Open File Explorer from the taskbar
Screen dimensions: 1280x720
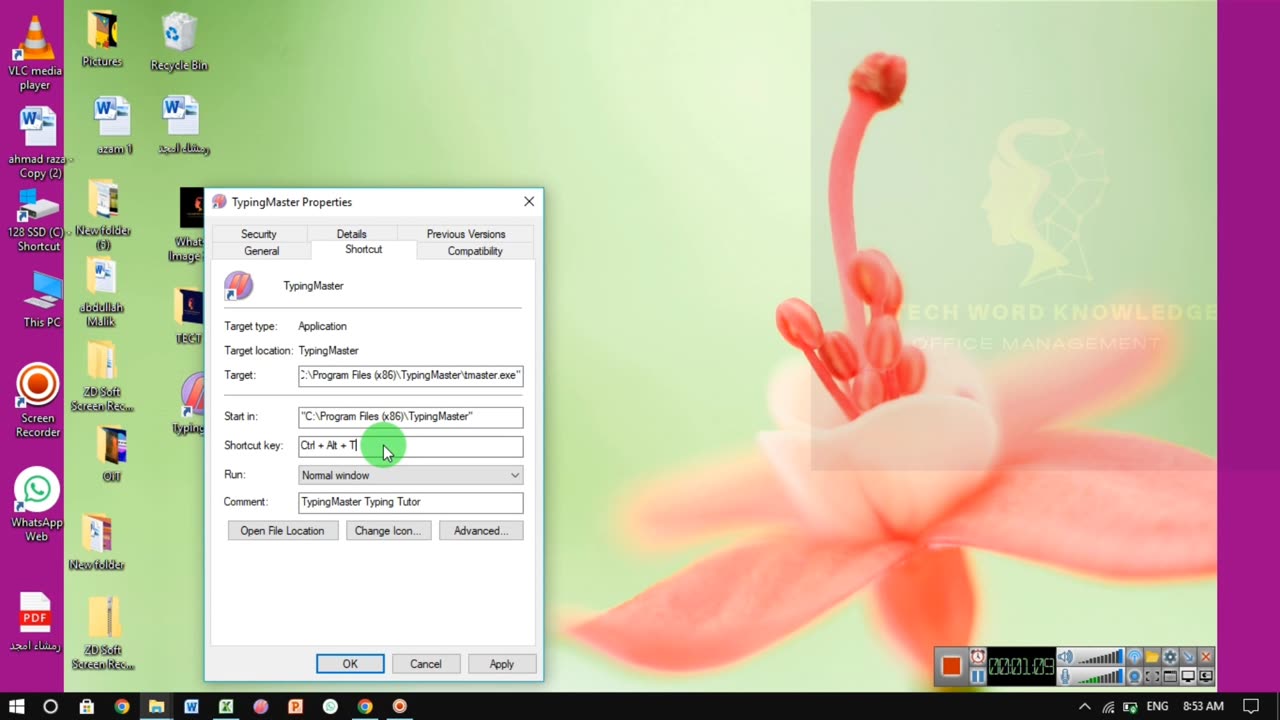coord(156,706)
